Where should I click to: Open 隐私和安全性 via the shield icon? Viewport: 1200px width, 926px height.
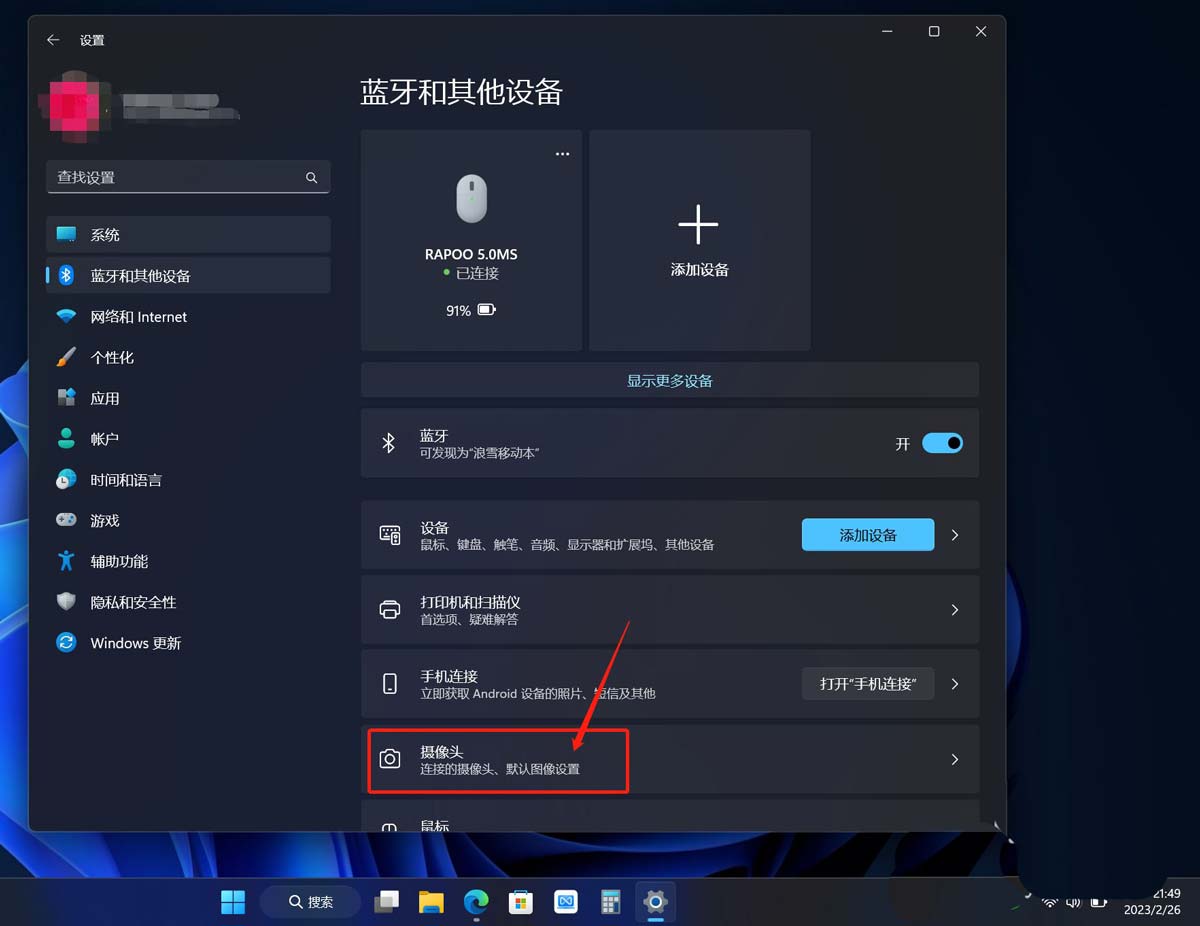click(x=66, y=602)
